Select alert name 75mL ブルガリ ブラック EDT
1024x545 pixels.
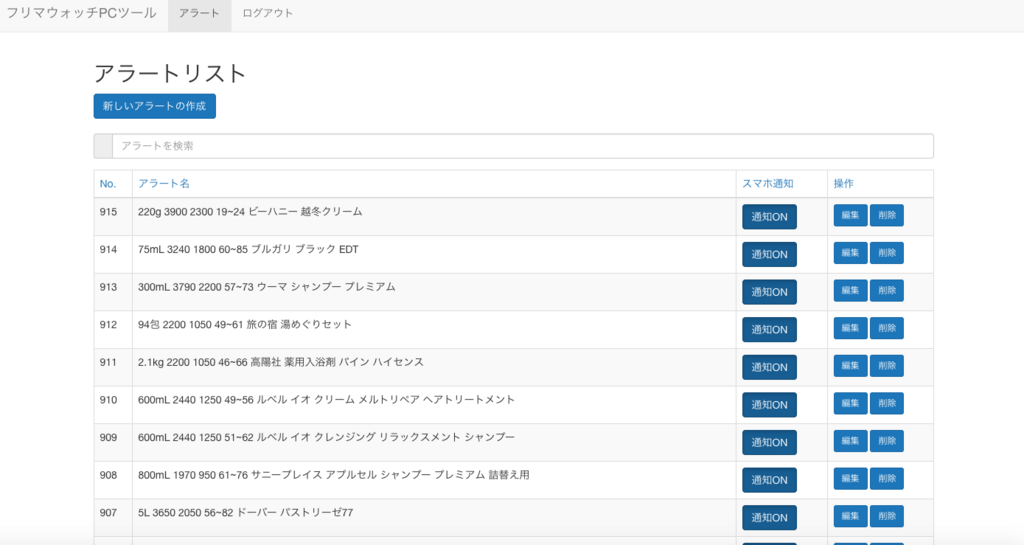coord(248,249)
